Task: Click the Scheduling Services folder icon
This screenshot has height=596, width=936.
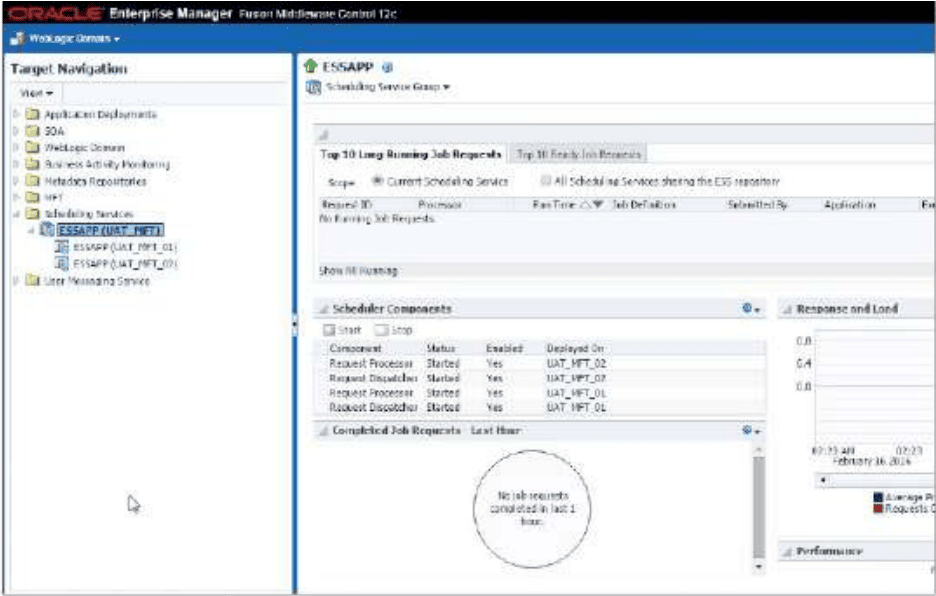Action: point(32,214)
